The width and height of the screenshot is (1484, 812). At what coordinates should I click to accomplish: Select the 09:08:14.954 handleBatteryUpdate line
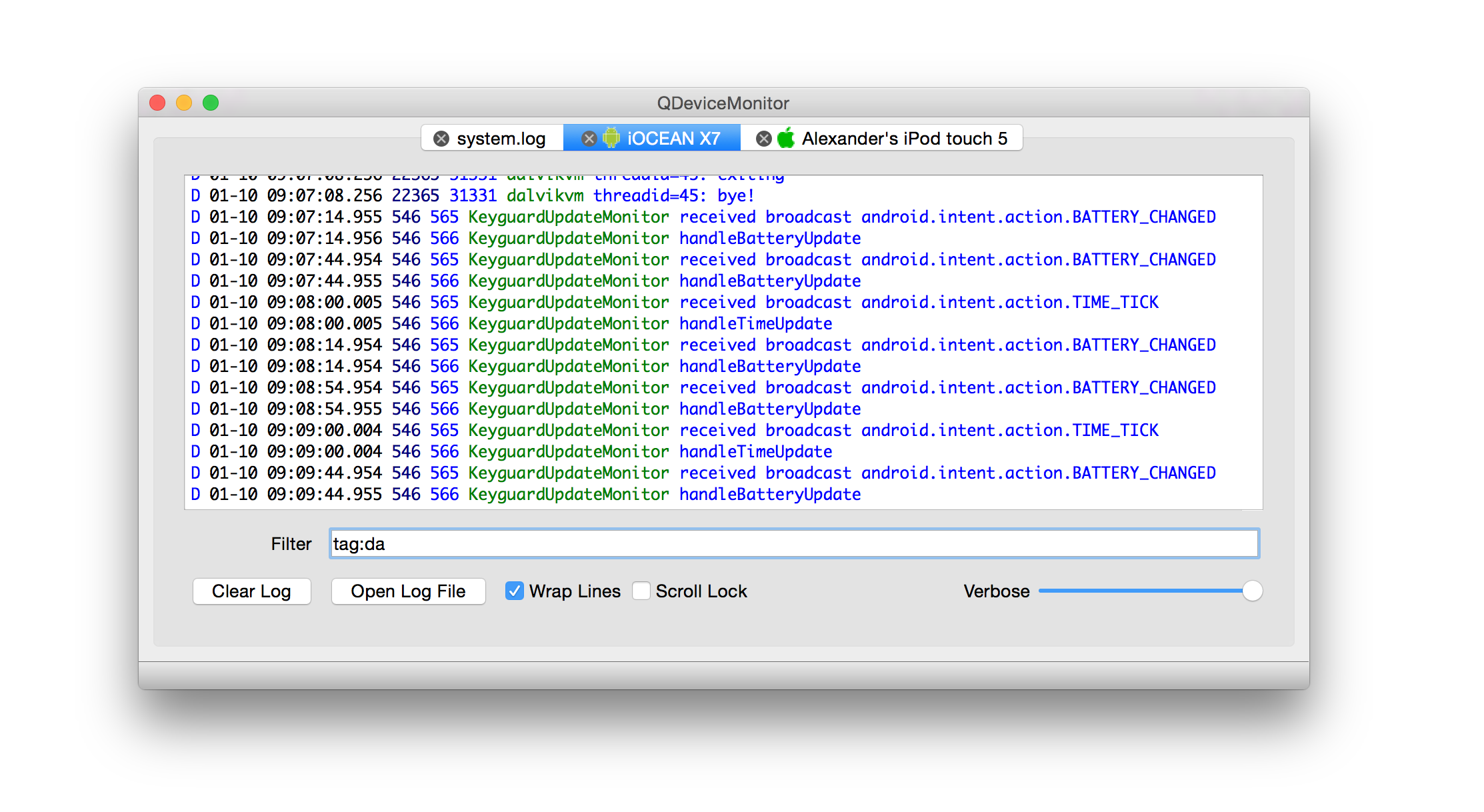(525, 366)
